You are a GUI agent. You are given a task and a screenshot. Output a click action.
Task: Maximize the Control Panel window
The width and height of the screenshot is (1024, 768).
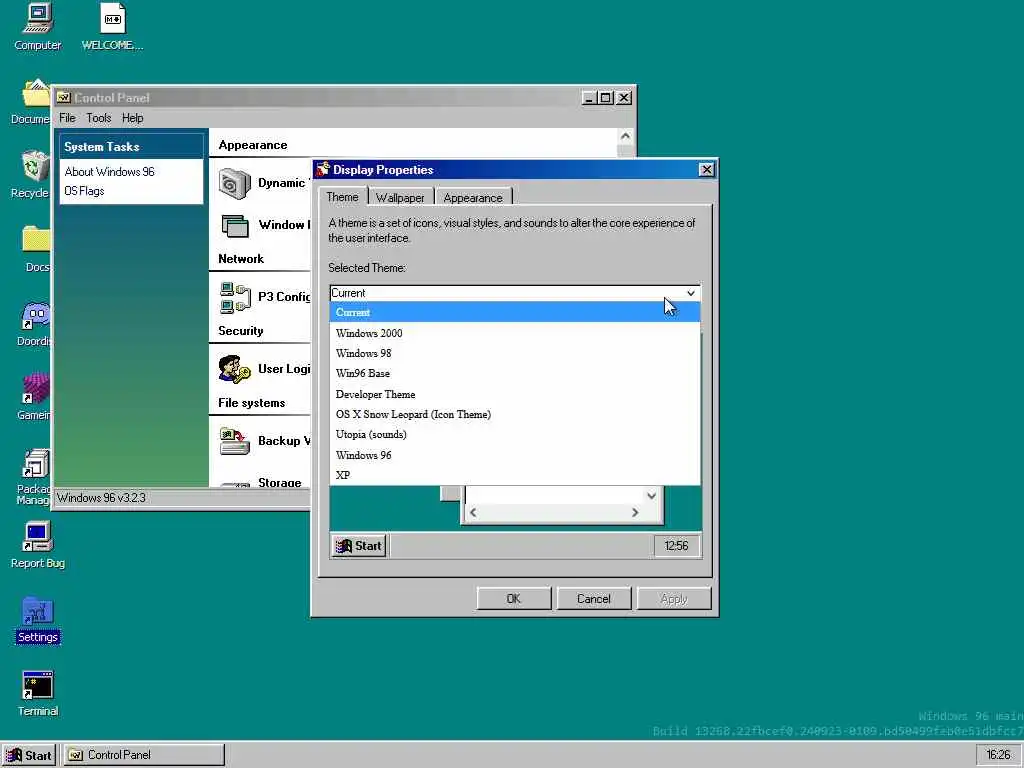pos(606,97)
